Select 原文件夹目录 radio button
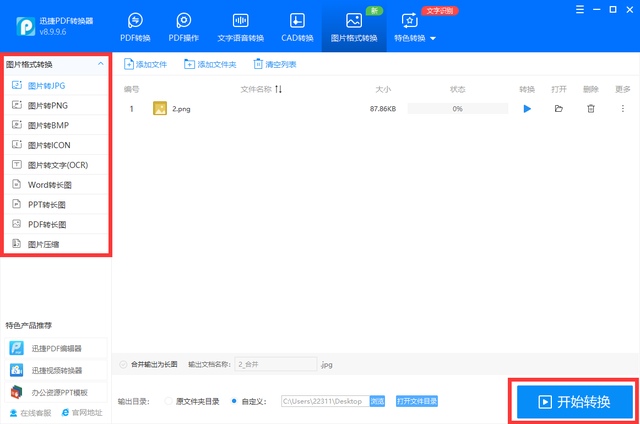640x424 pixels. coord(168,401)
